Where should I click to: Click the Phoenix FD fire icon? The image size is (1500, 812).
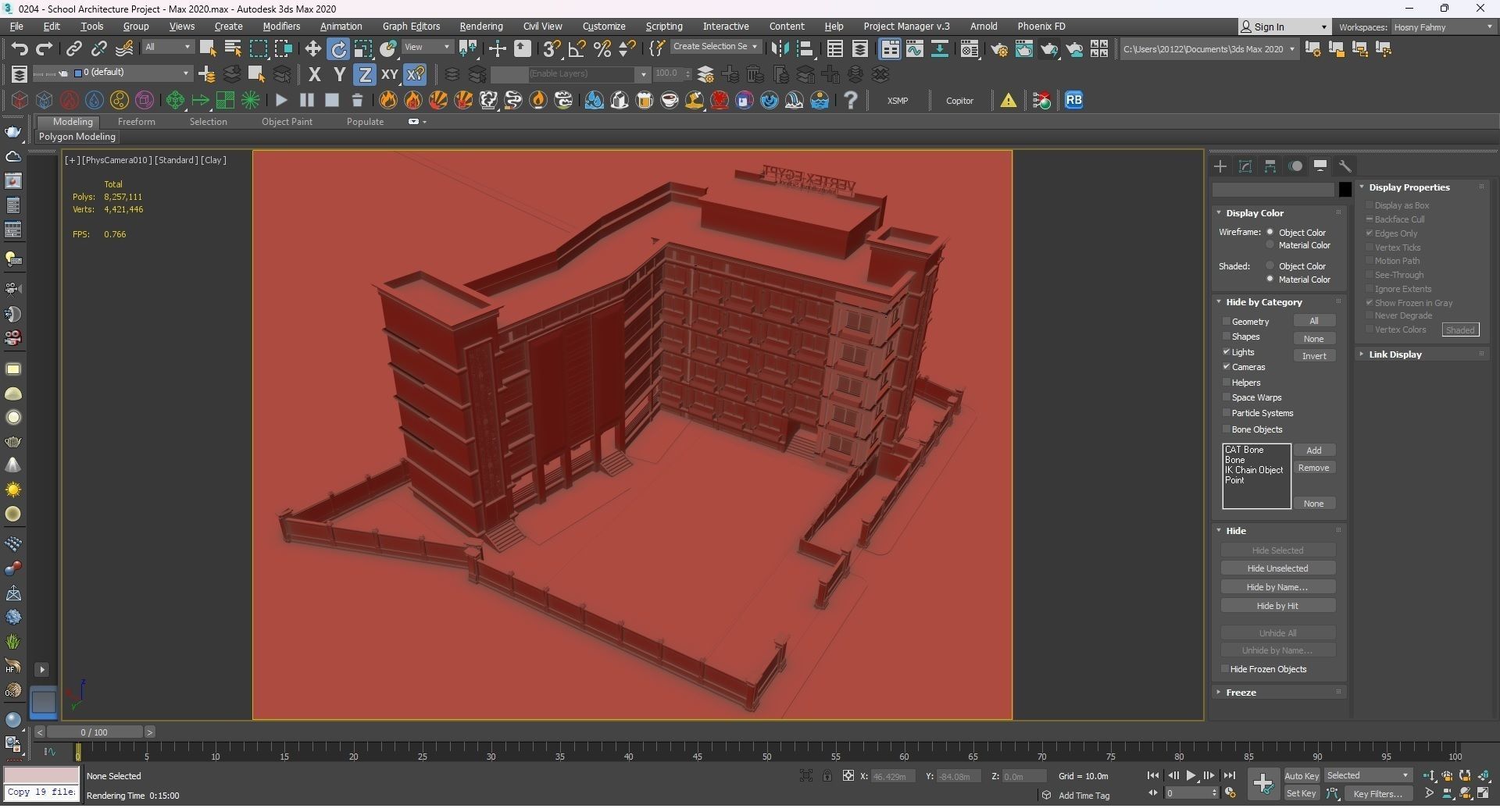(388, 100)
